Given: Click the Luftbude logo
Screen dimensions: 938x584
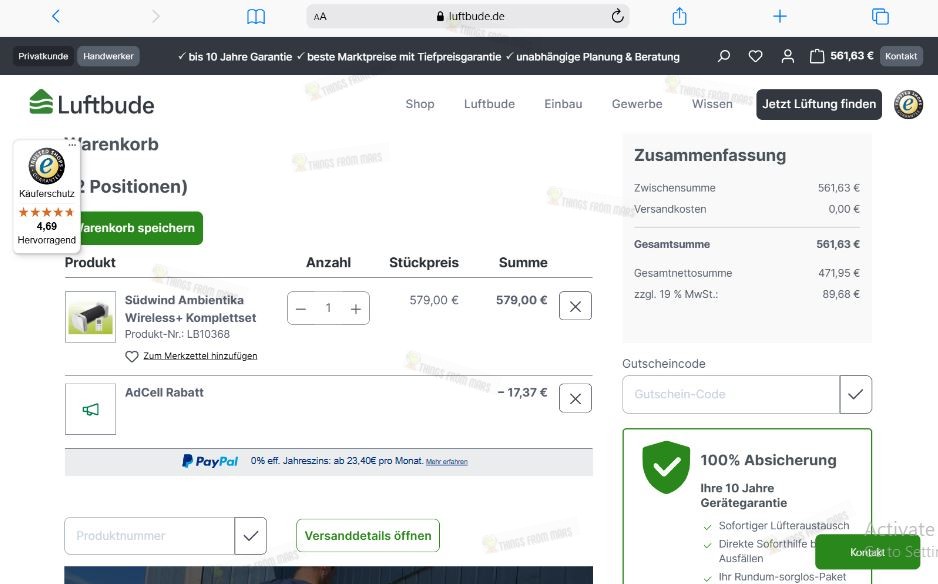Looking at the screenshot, I should (x=92, y=104).
